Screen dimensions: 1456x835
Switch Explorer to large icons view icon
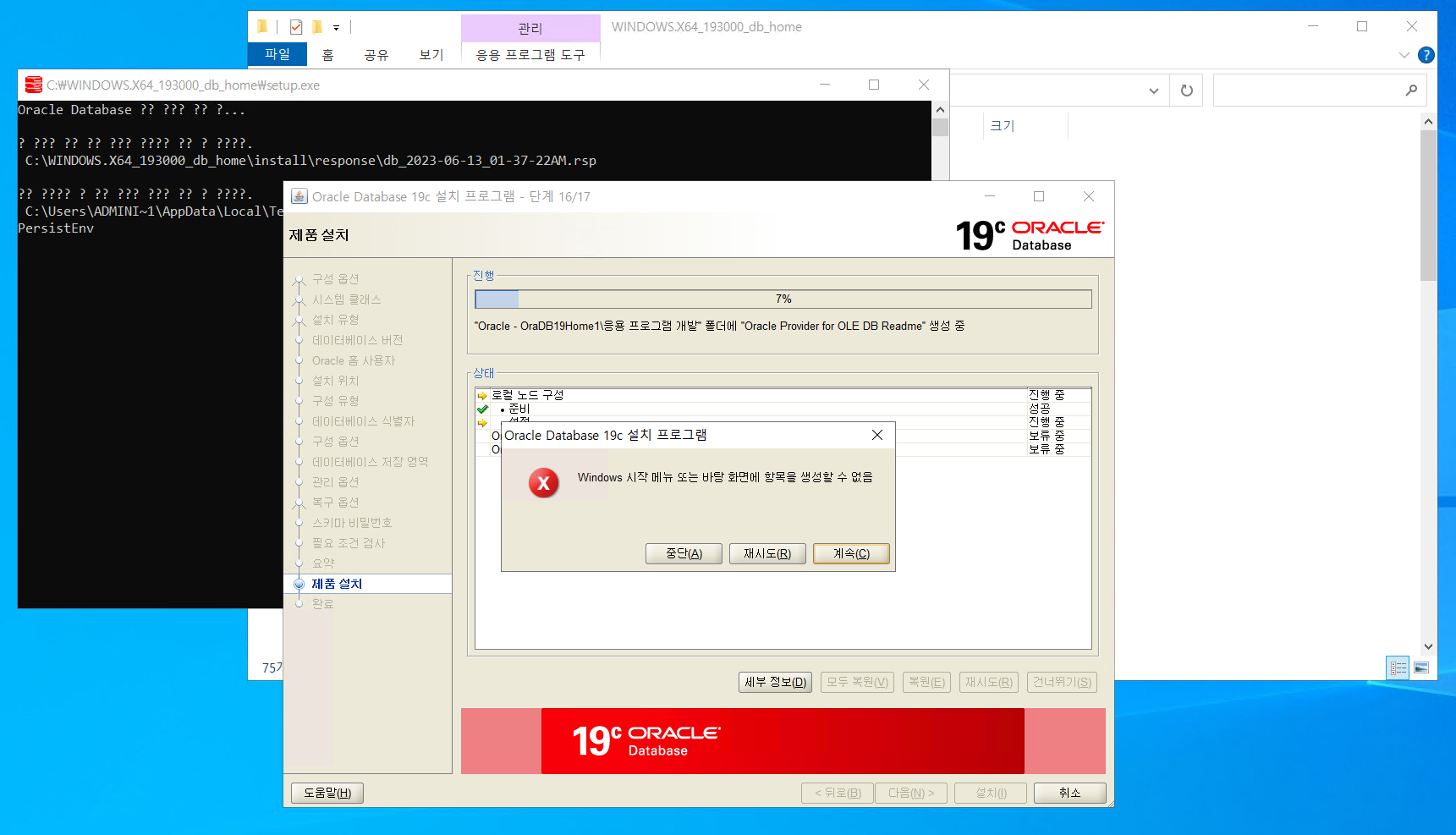pyautogui.click(x=1421, y=667)
